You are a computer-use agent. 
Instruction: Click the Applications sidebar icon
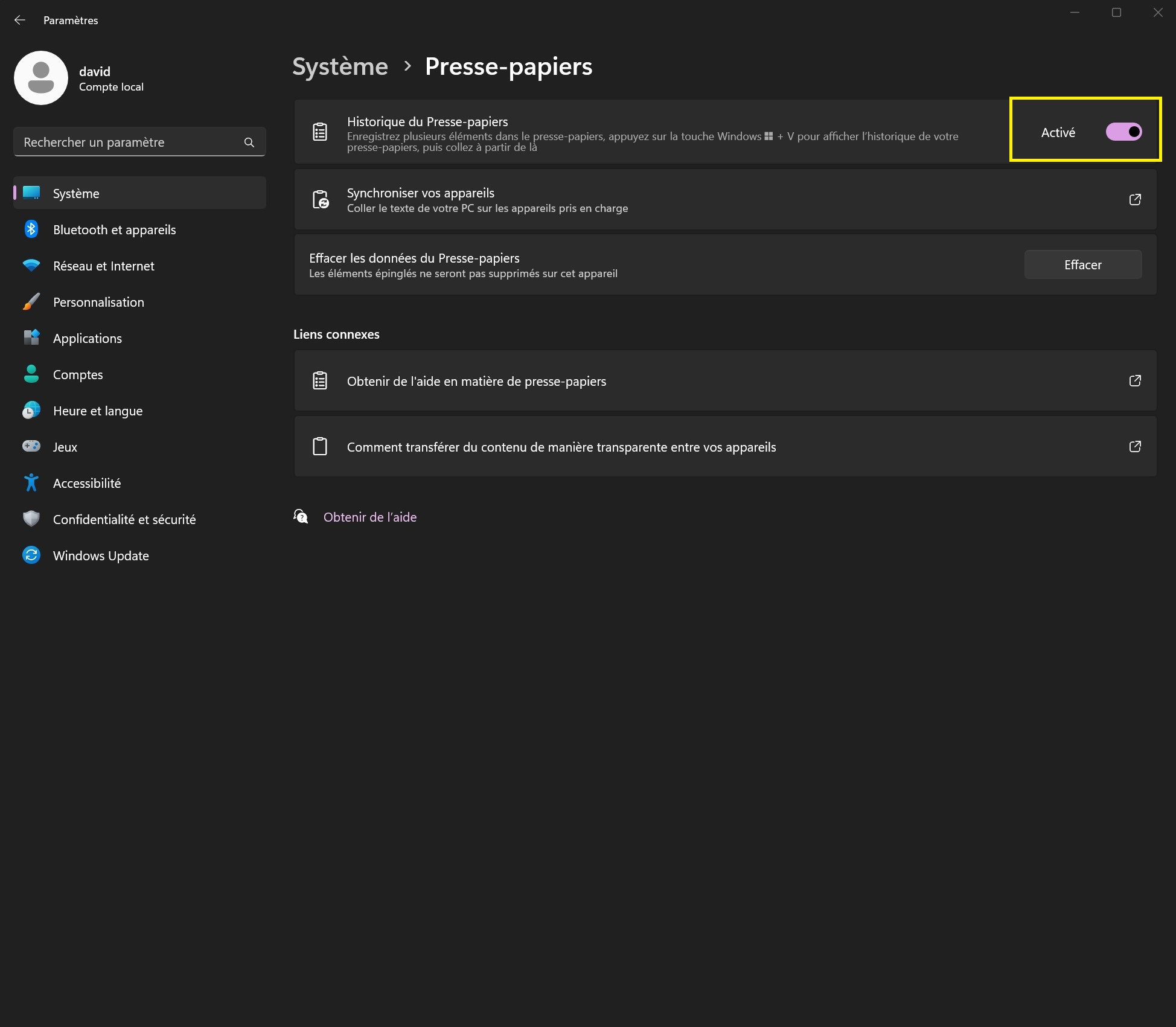(31, 338)
